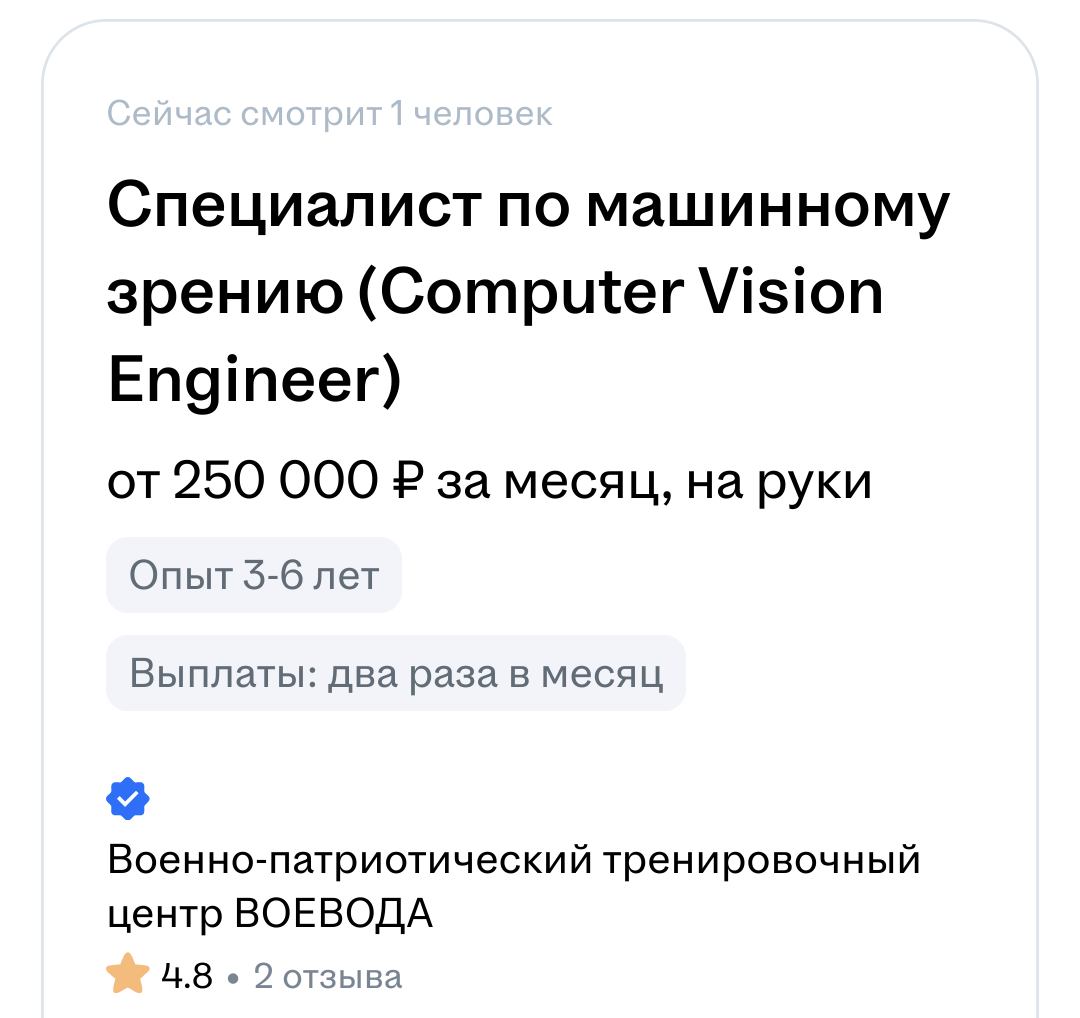Click "Computer Vision" in the job title
The width and height of the screenshot is (1080, 1018).
click(x=631, y=292)
